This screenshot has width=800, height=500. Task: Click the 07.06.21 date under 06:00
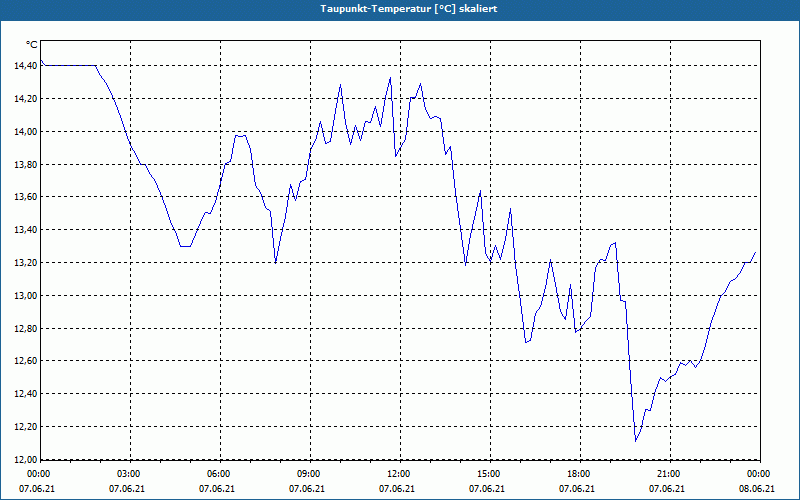(217, 489)
